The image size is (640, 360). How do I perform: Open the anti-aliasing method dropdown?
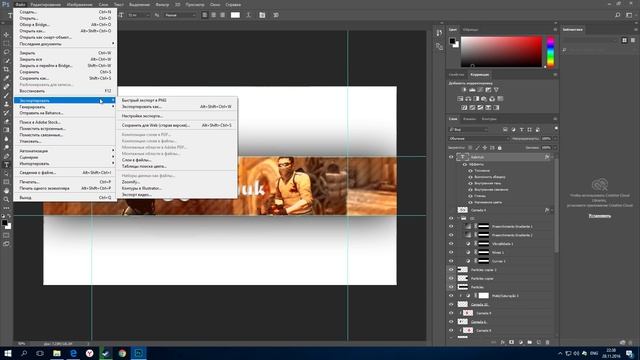[x=180, y=15]
